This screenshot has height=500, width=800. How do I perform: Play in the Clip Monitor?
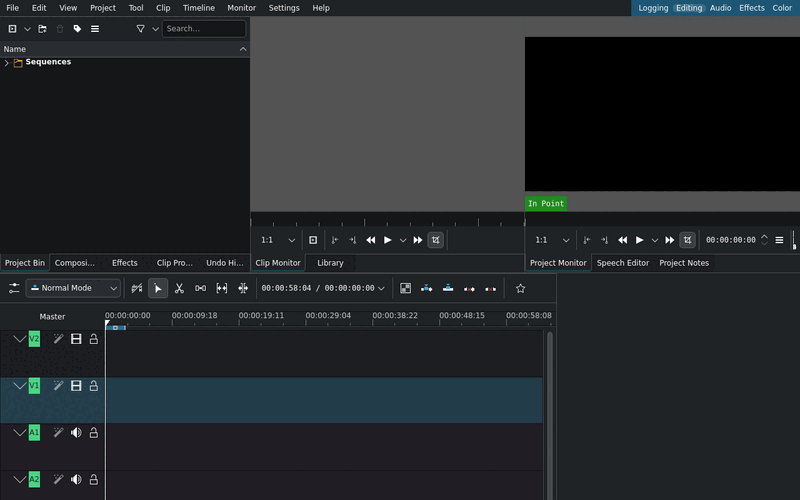(388, 240)
